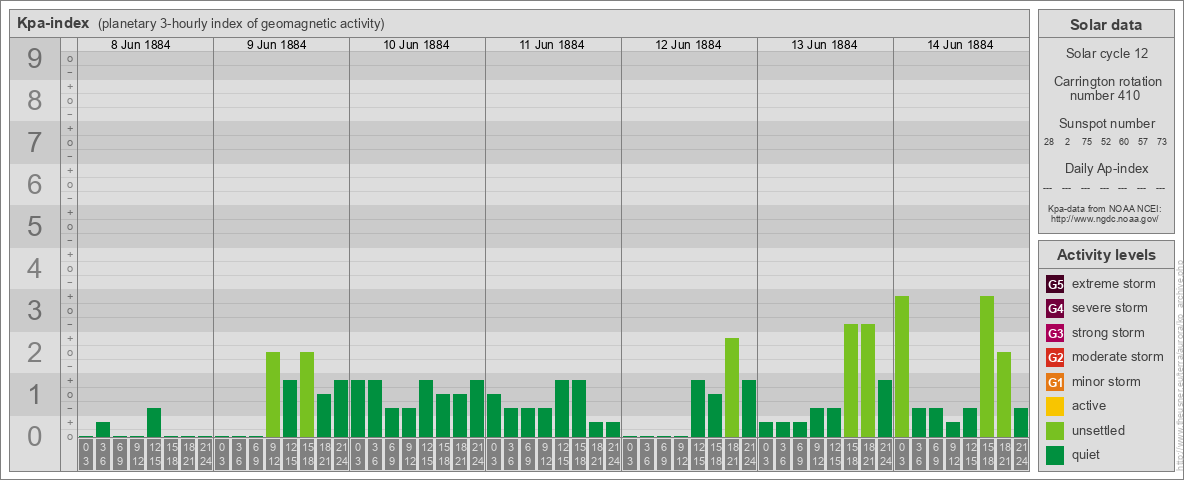1184x480 pixels.
Task: Click the 9 Jun 9–12h unsettled bar
Action: point(273,395)
